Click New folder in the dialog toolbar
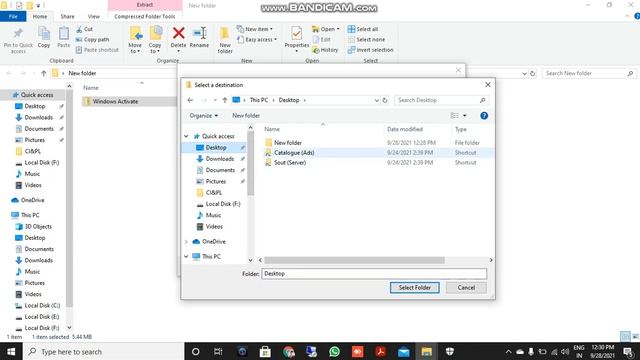This screenshot has height=360, width=640. pos(246,116)
